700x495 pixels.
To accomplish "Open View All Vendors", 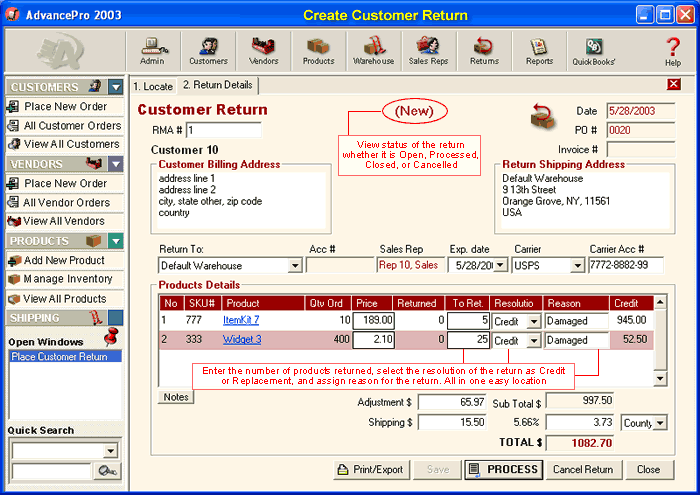I will click(x=65, y=221).
